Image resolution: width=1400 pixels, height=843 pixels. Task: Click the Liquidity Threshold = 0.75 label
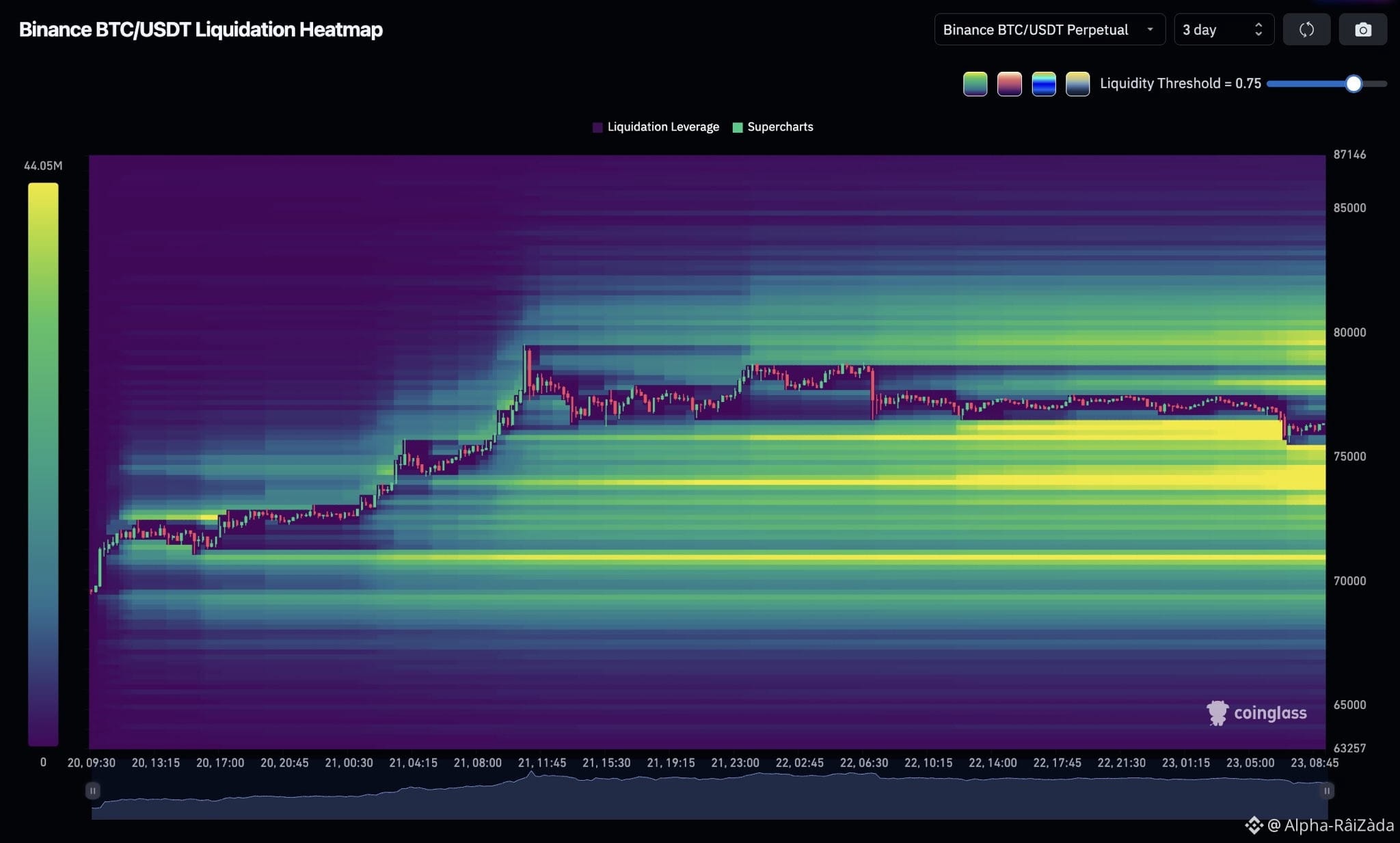[1181, 83]
